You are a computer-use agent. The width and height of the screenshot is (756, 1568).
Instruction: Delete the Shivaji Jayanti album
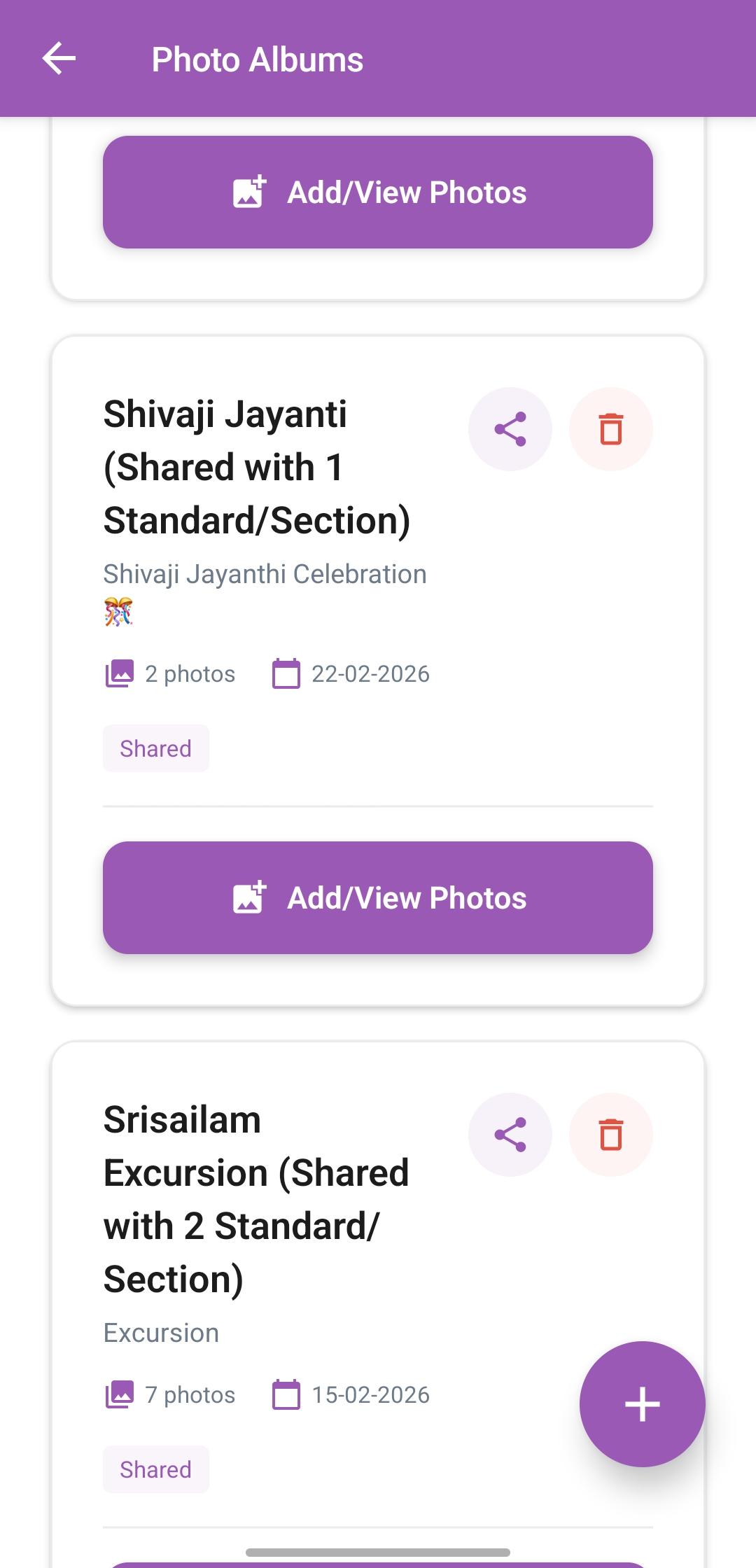[x=610, y=429]
